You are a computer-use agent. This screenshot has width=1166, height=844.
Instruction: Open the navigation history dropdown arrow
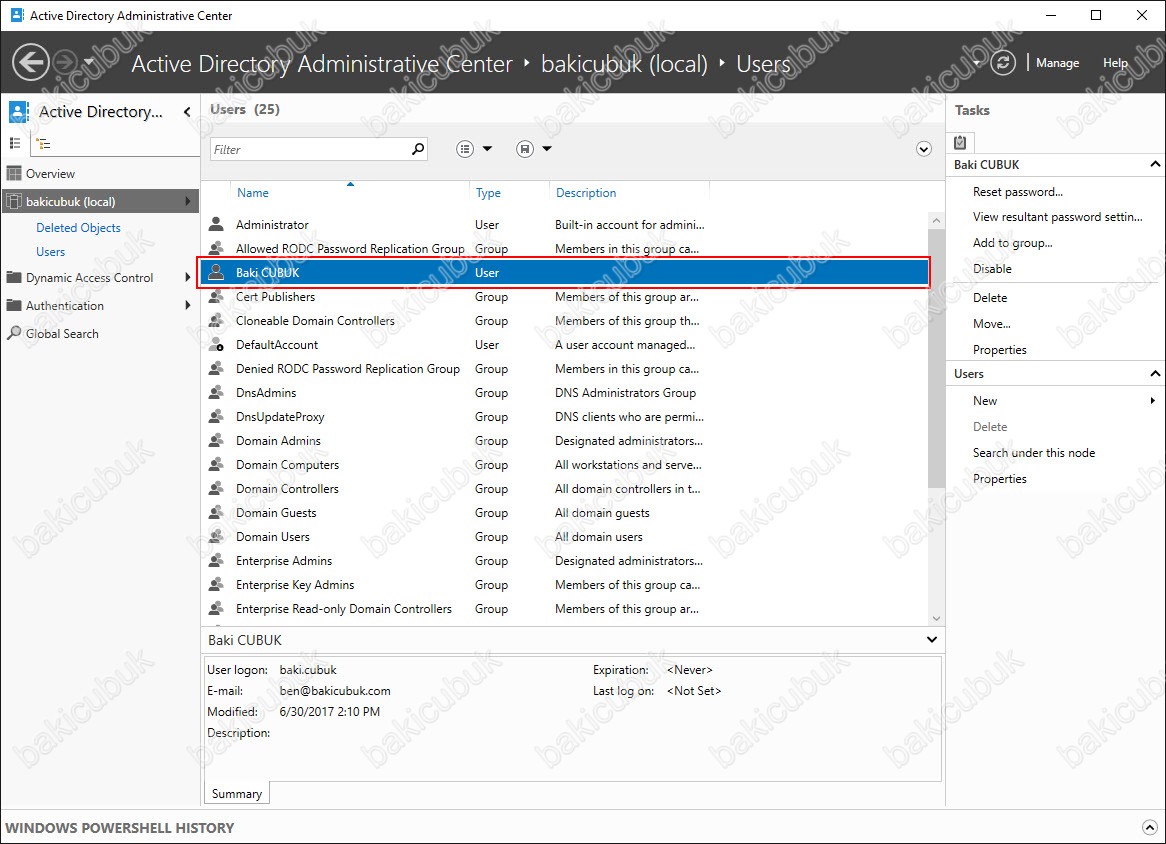click(x=88, y=62)
